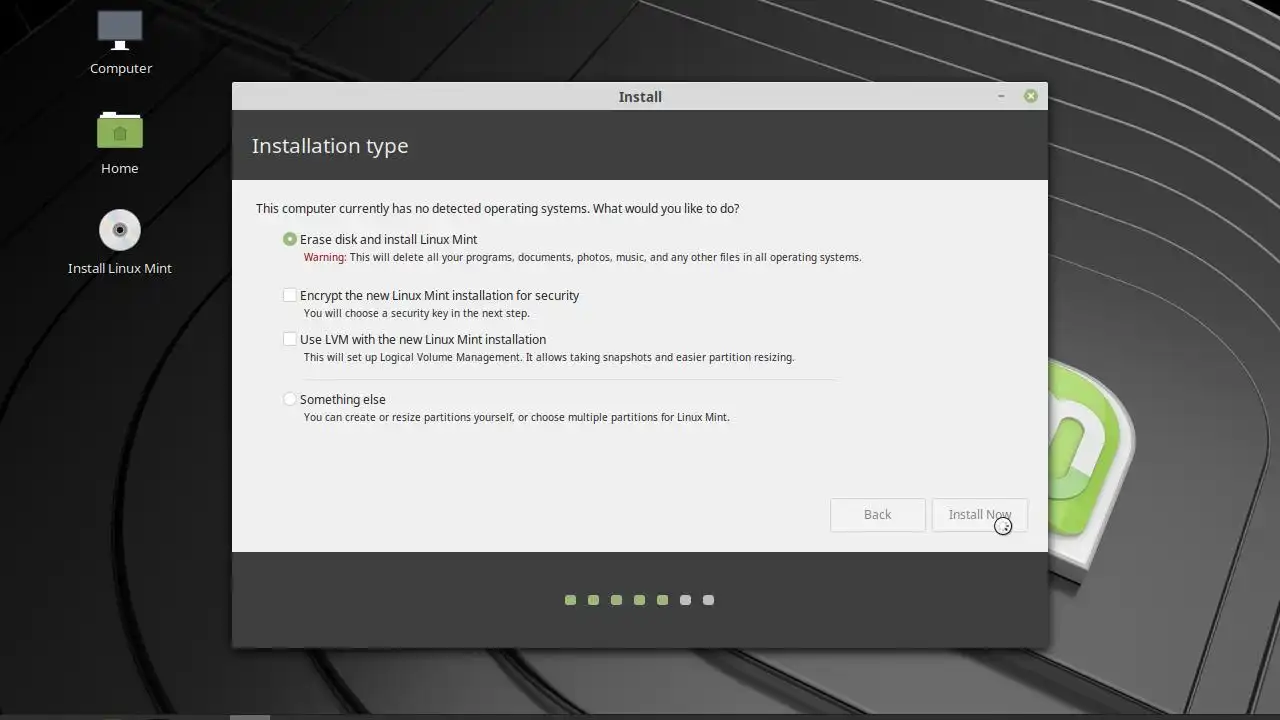Close the Install window

tap(1030, 96)
